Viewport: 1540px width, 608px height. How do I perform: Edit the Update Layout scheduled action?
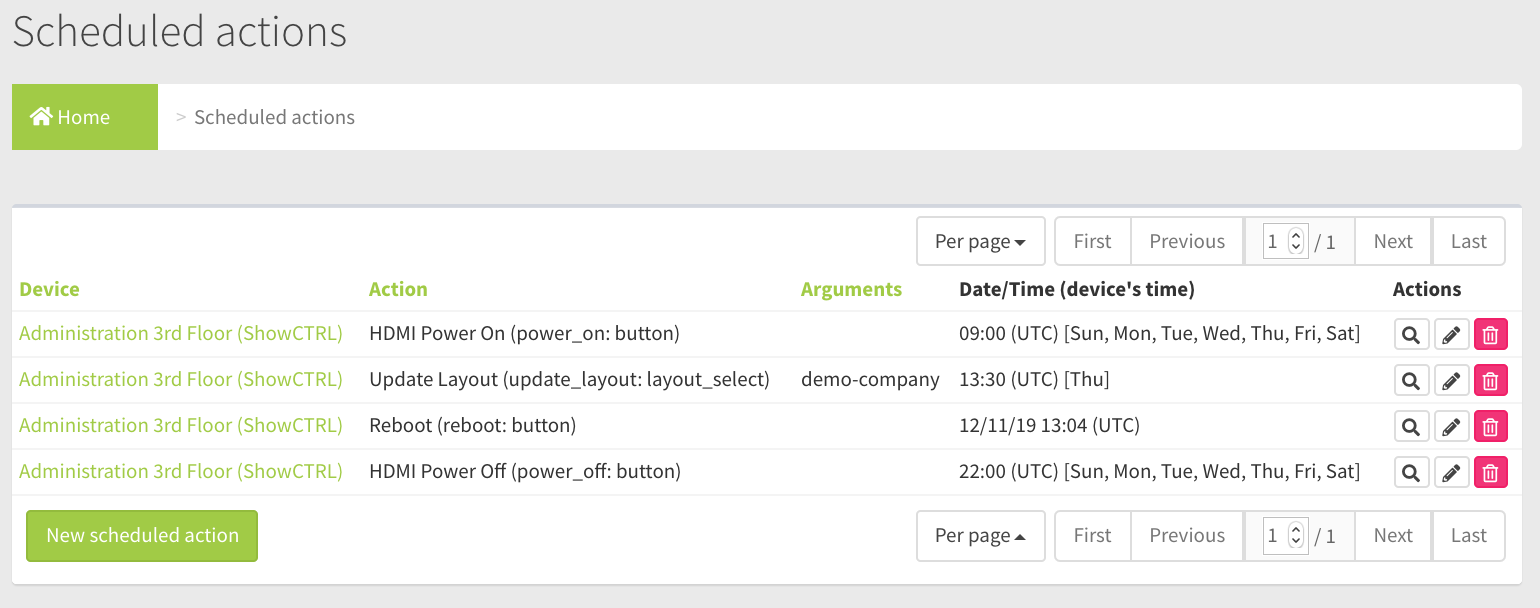pos(1451,381)
